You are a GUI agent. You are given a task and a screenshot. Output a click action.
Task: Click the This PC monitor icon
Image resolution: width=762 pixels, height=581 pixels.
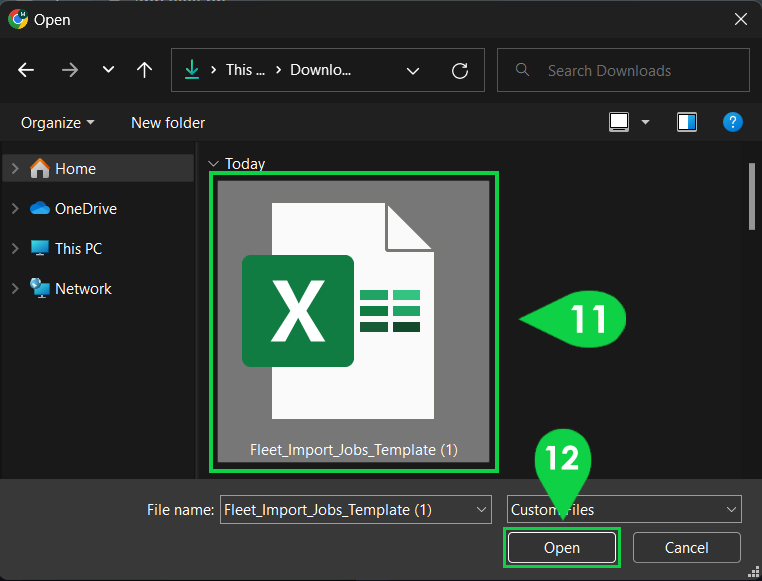pyautogui.click(x=40, y=248)
